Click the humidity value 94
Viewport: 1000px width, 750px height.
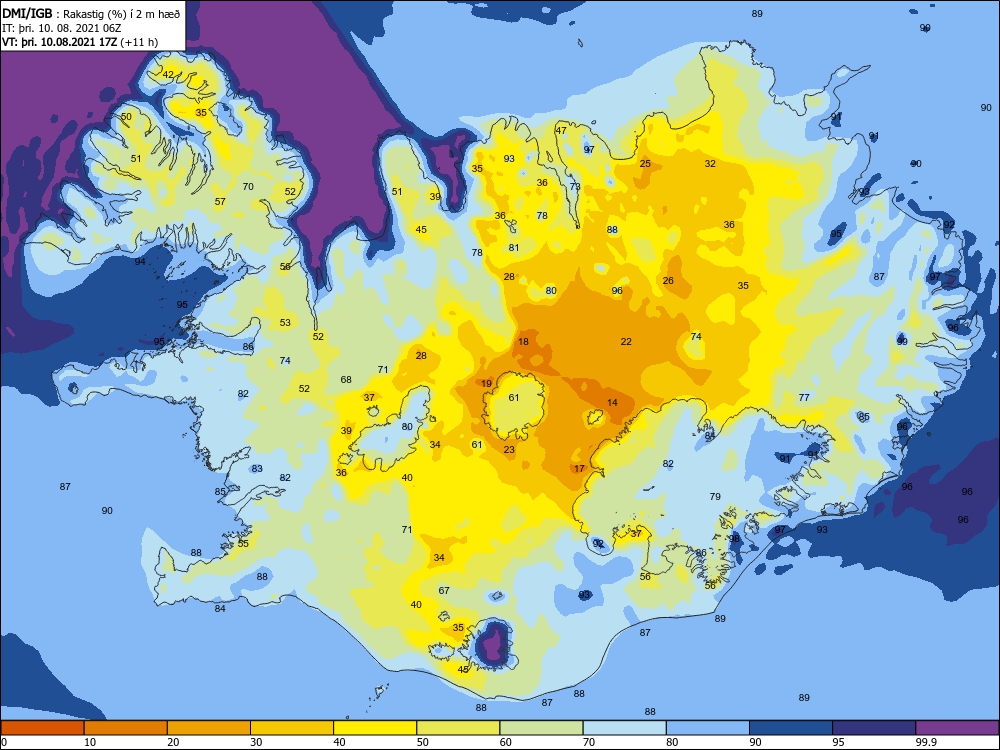pyautogui.click(x=140, y=262)
